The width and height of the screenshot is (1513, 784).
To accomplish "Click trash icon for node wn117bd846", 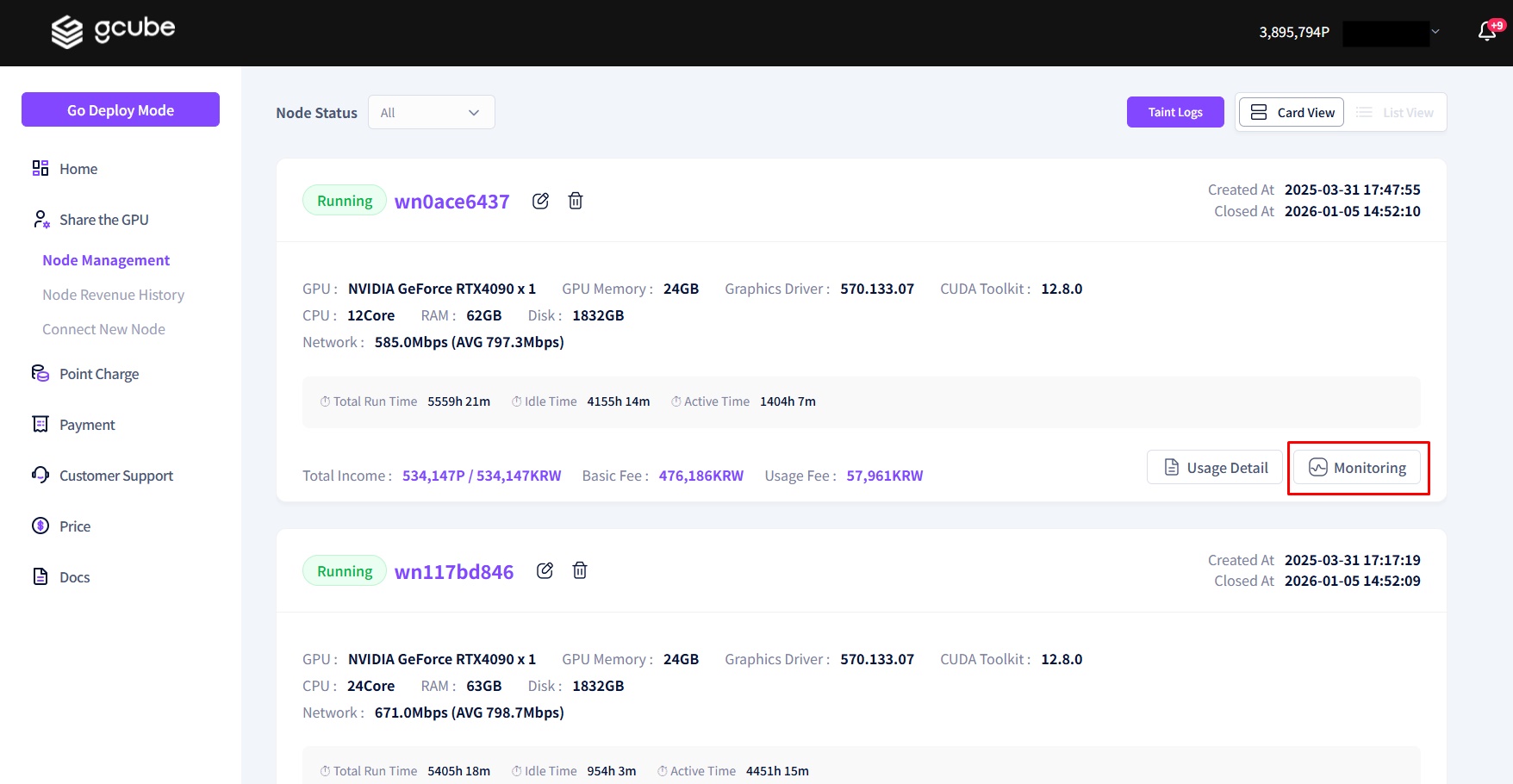I will tap(580, 570).
